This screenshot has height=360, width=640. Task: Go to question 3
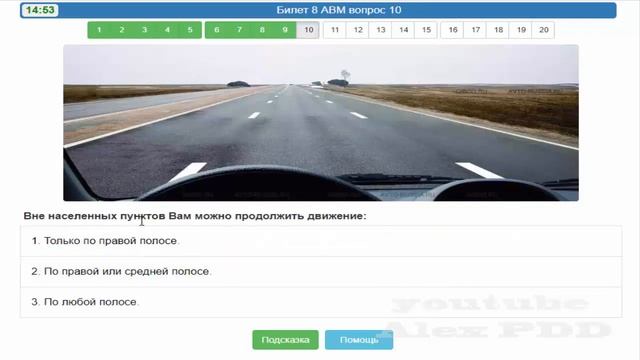pyautogui.click(x=144, y=30)
